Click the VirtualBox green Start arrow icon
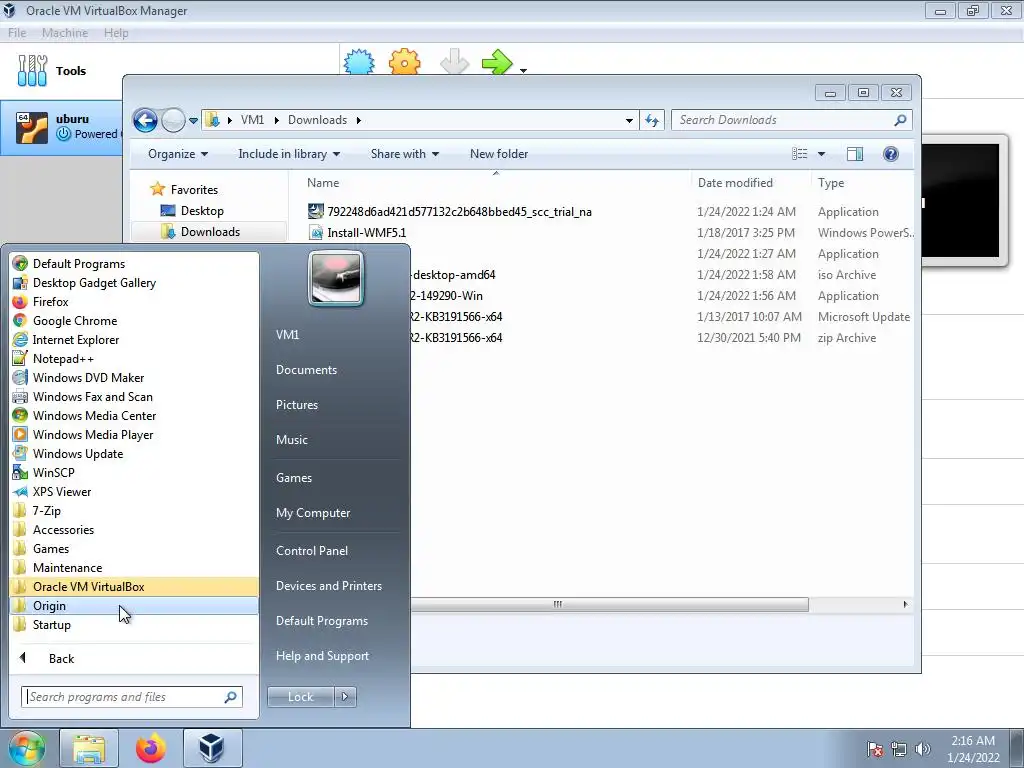 click(x=497, y=63)
